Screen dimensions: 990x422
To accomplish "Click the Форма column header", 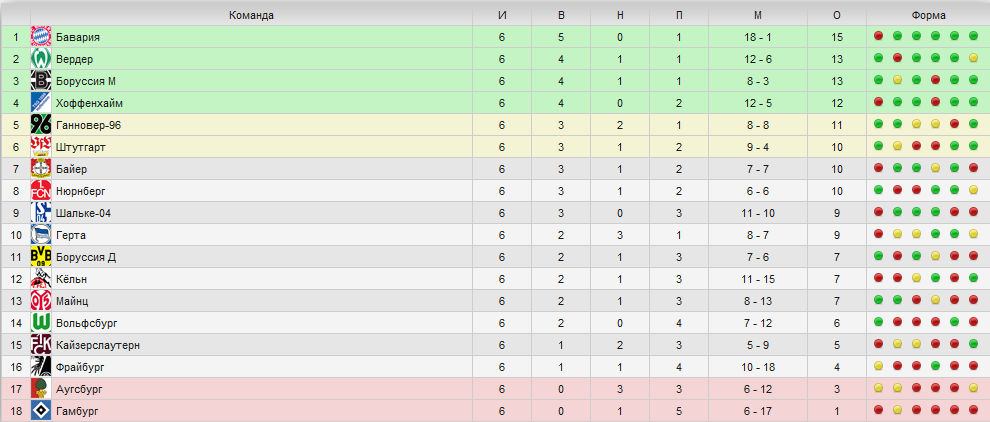I will [x=928, y=16].
